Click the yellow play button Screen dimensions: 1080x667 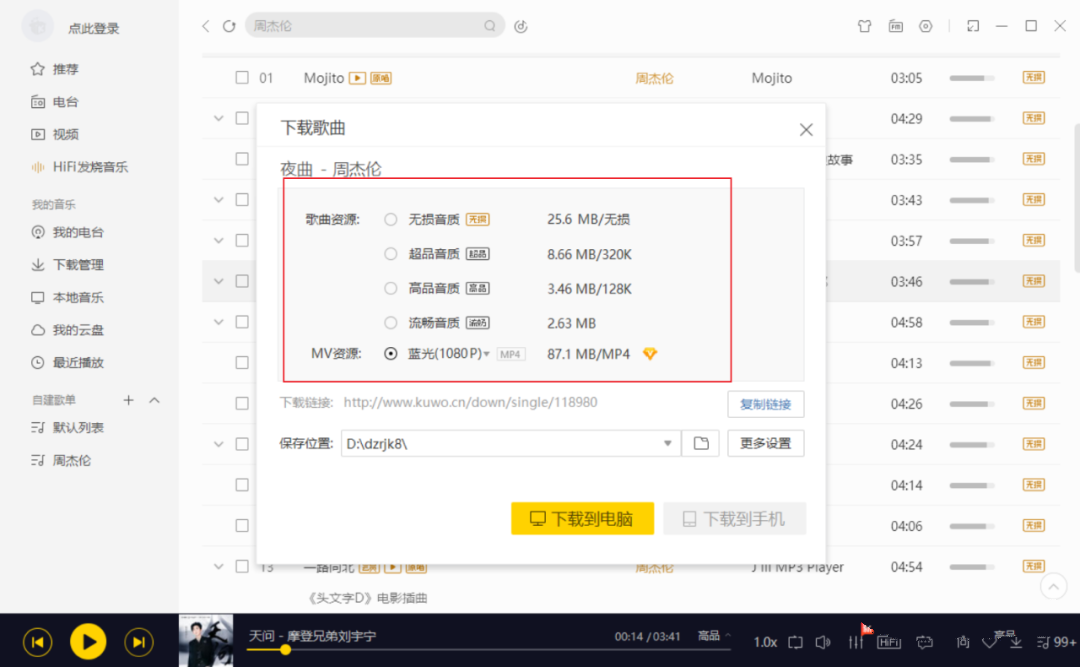pyautogui.click(x=88, y=642)
